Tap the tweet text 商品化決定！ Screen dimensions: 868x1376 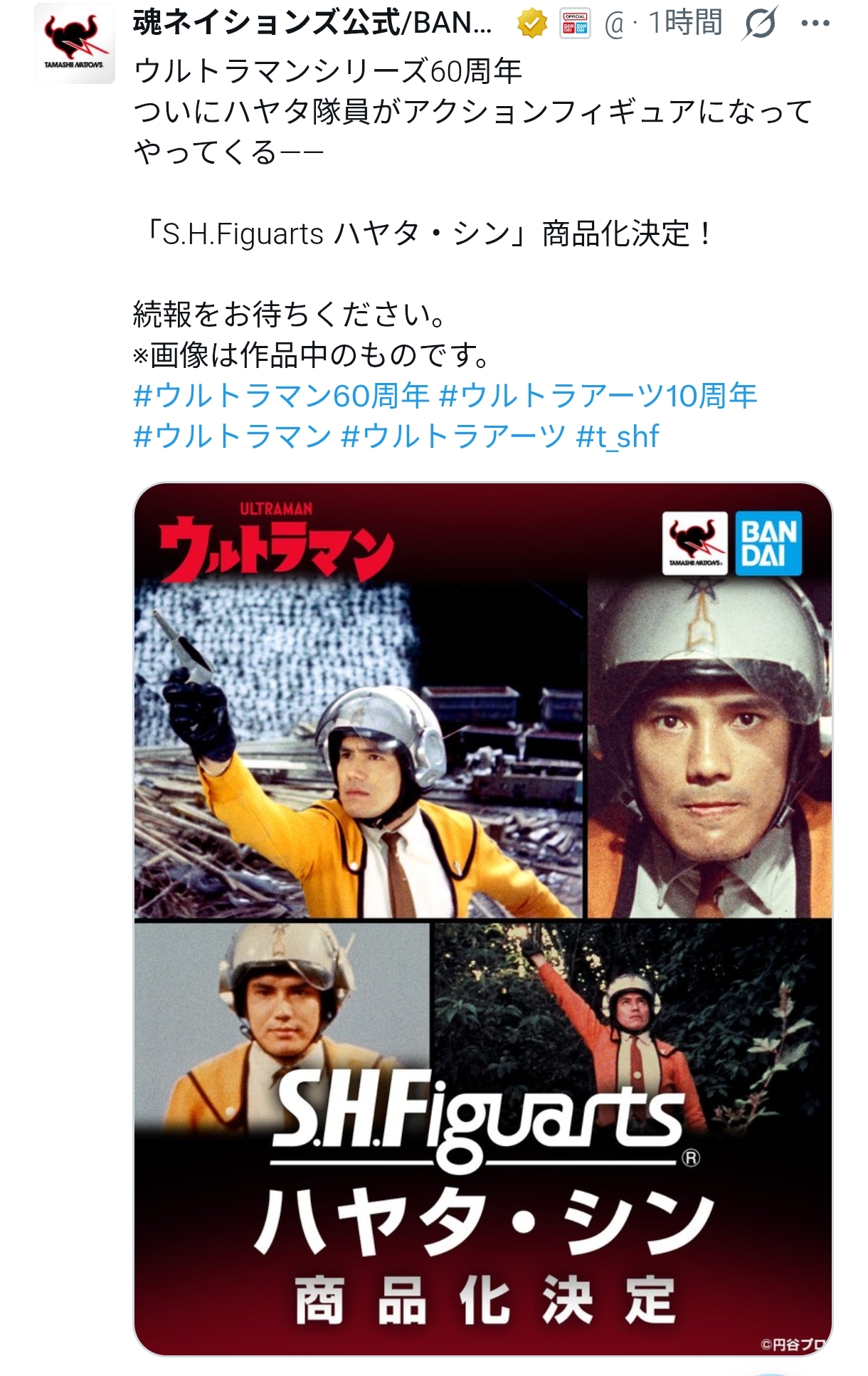(x=627, y=233)
